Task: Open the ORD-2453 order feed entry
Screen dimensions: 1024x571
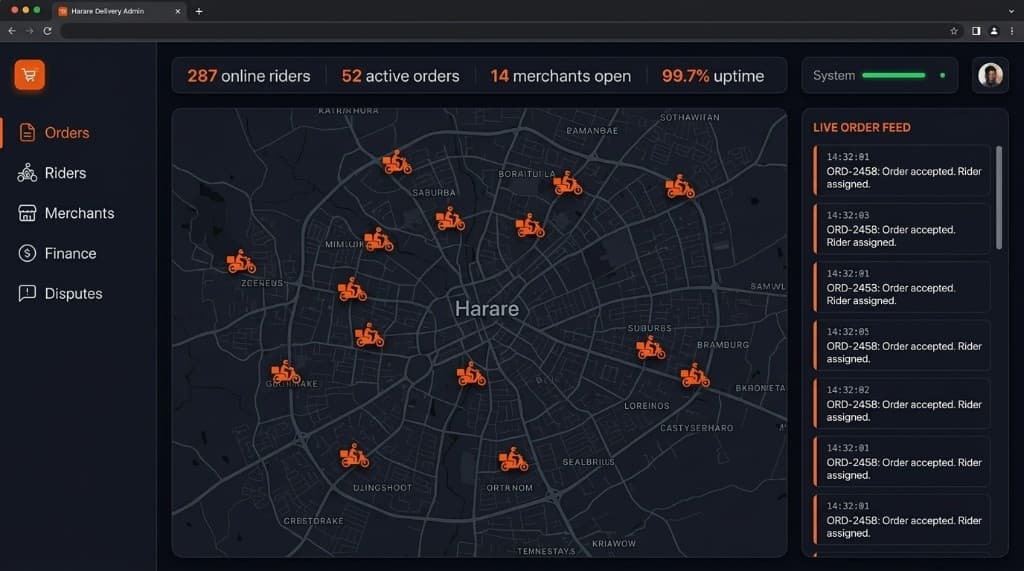Action: tap(901, 287)
